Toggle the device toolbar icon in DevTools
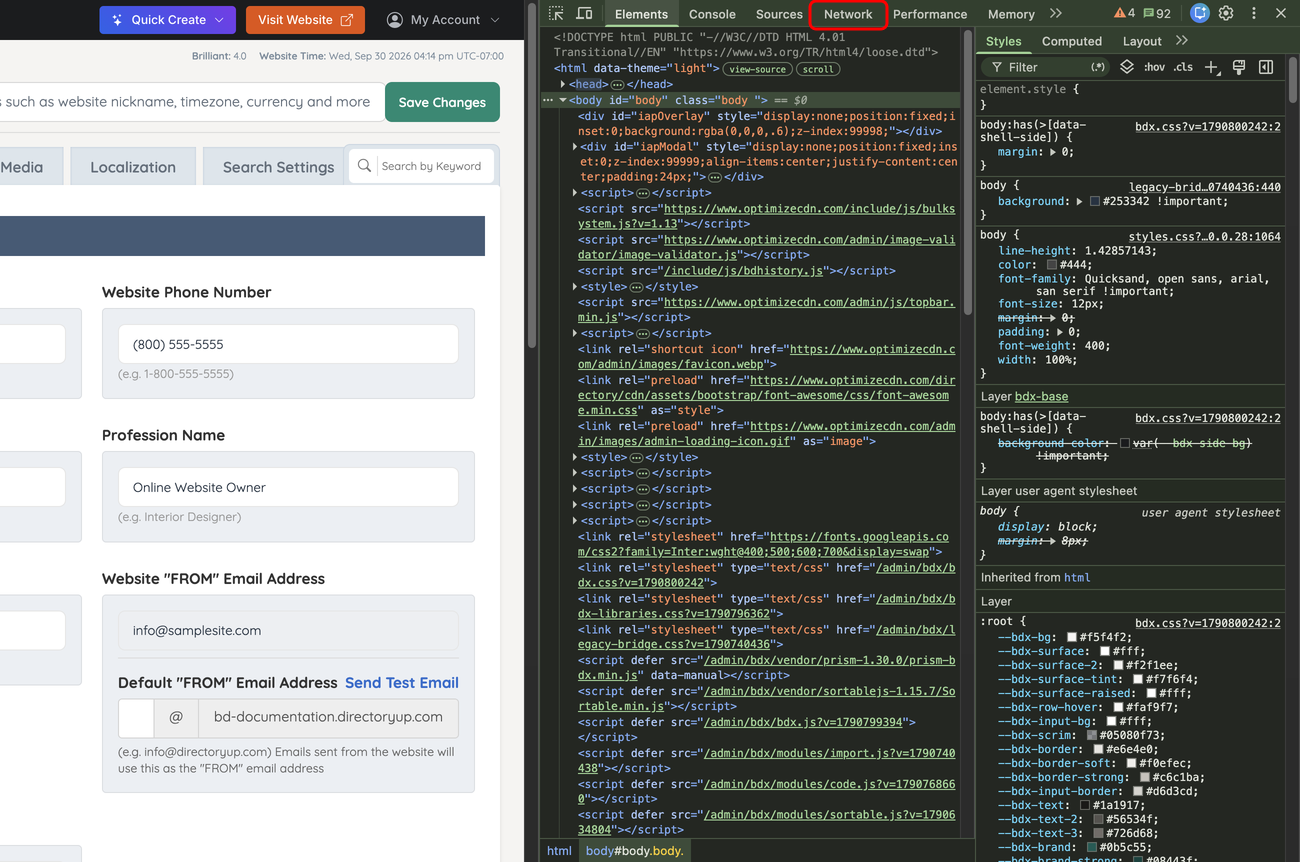Screen dimensions: 1300x862 pos(584,14)
